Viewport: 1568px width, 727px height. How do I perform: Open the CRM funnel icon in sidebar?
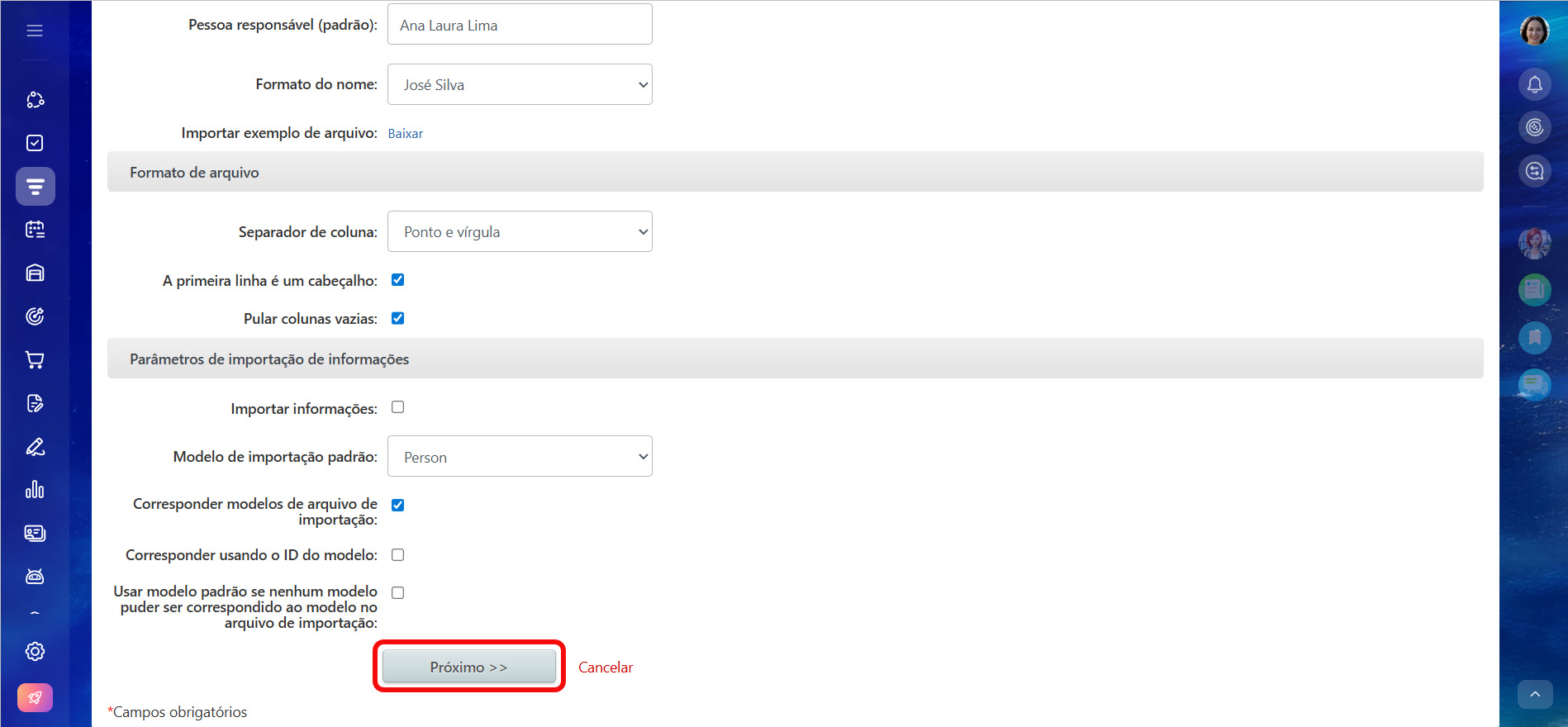click(35, 187)
